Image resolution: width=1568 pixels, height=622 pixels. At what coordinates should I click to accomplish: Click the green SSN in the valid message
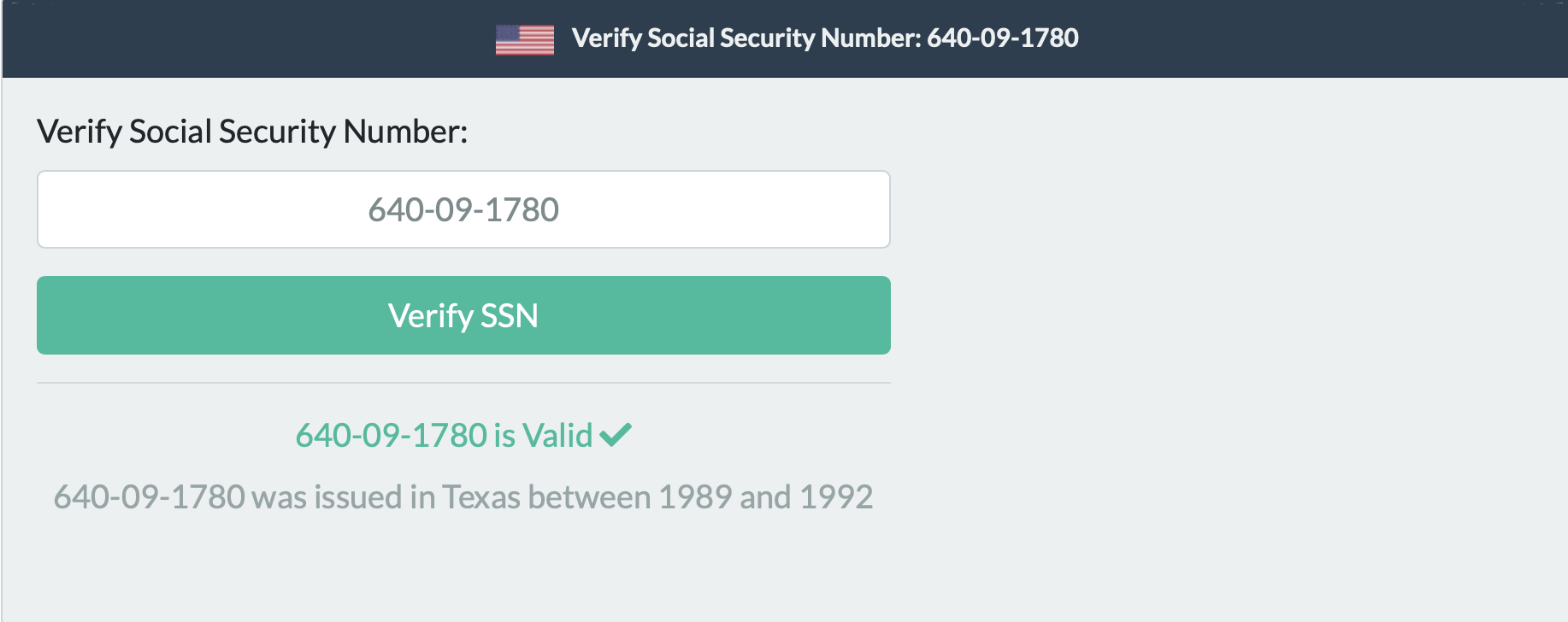point(391,436)
